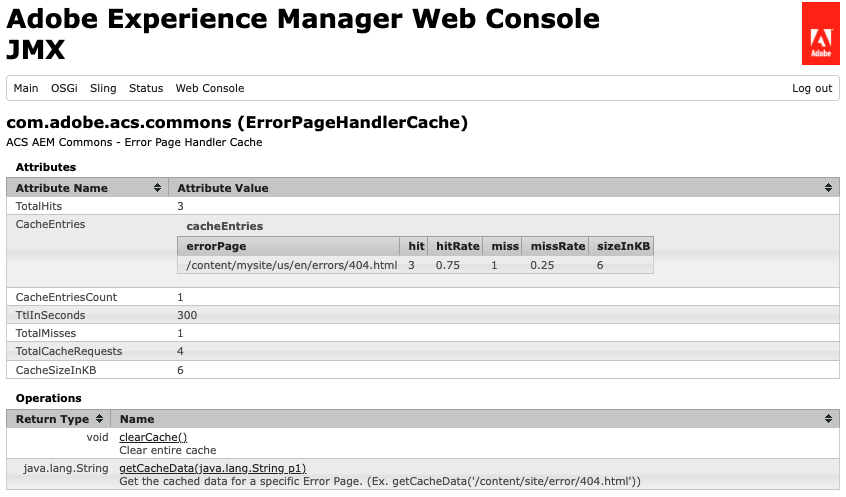The height and width of the screenshot is (497, 846).
Task: Click the Attribute Name column header
Action: coord(88,187)
